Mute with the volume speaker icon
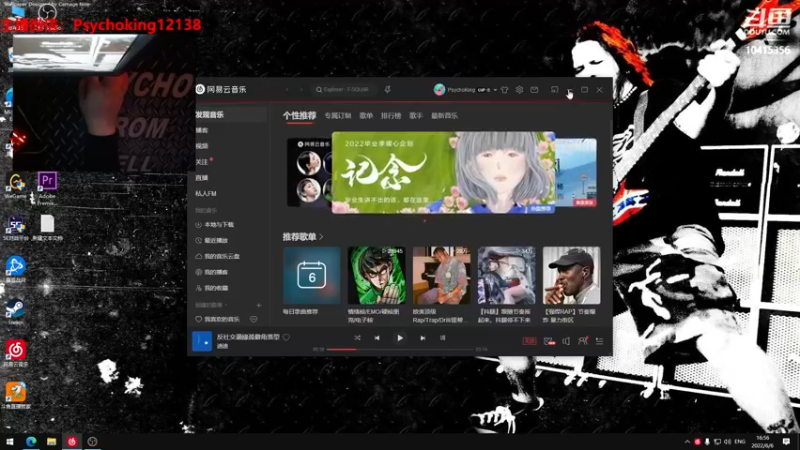 (566, 341)
